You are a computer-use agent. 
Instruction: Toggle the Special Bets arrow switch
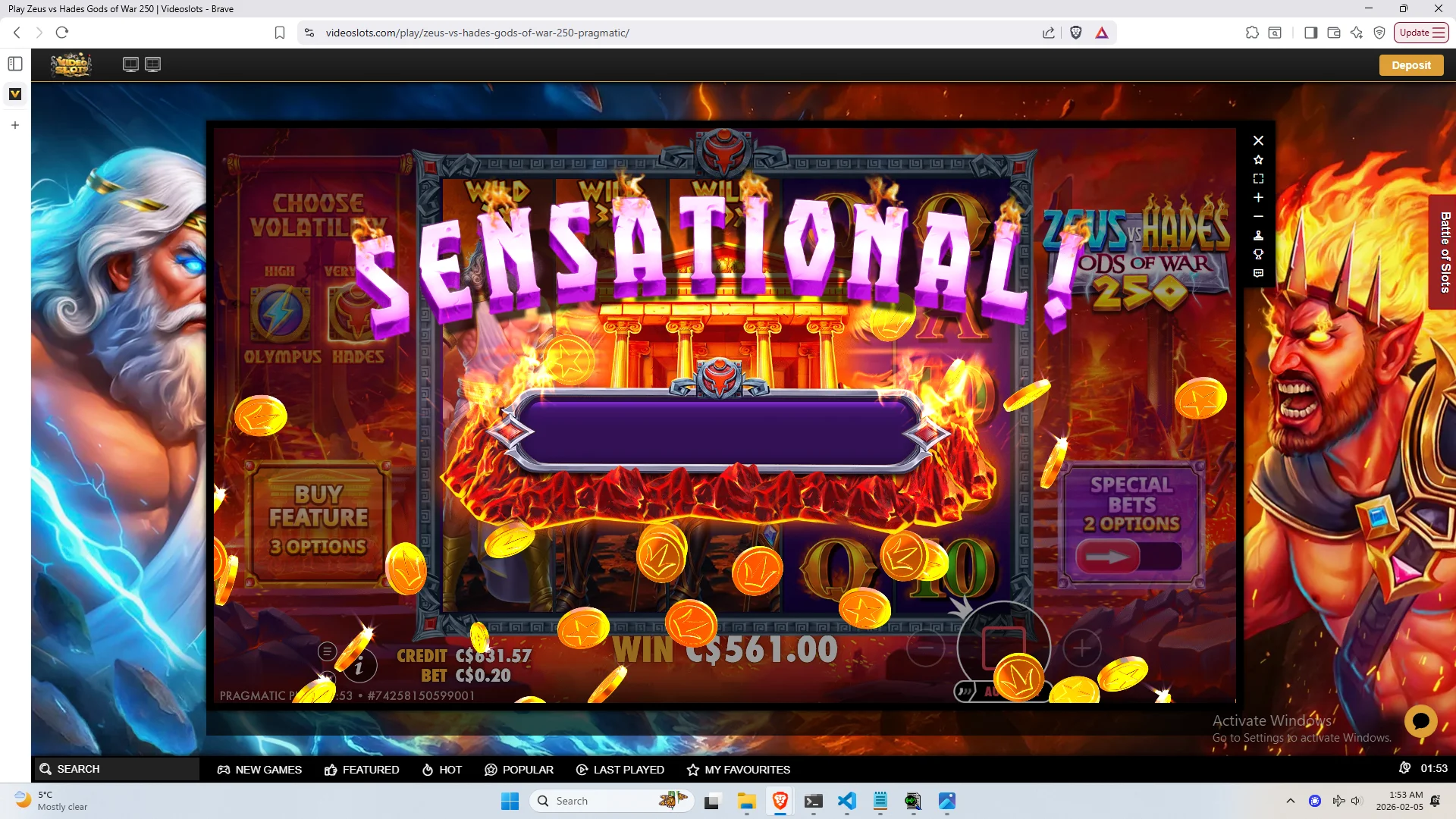pos(1129,557)
